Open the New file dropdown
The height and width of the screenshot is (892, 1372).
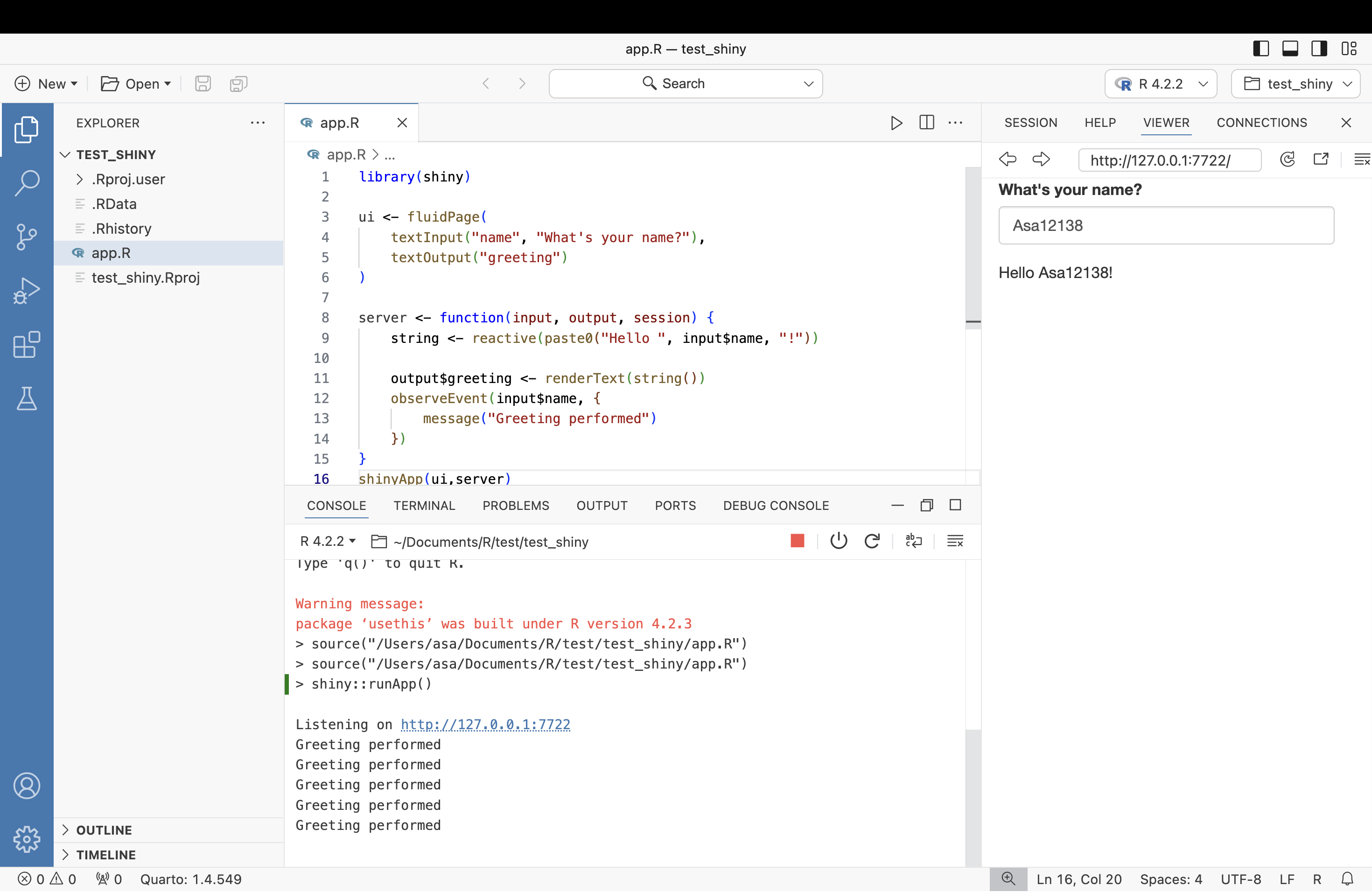[x=46, y=84]
